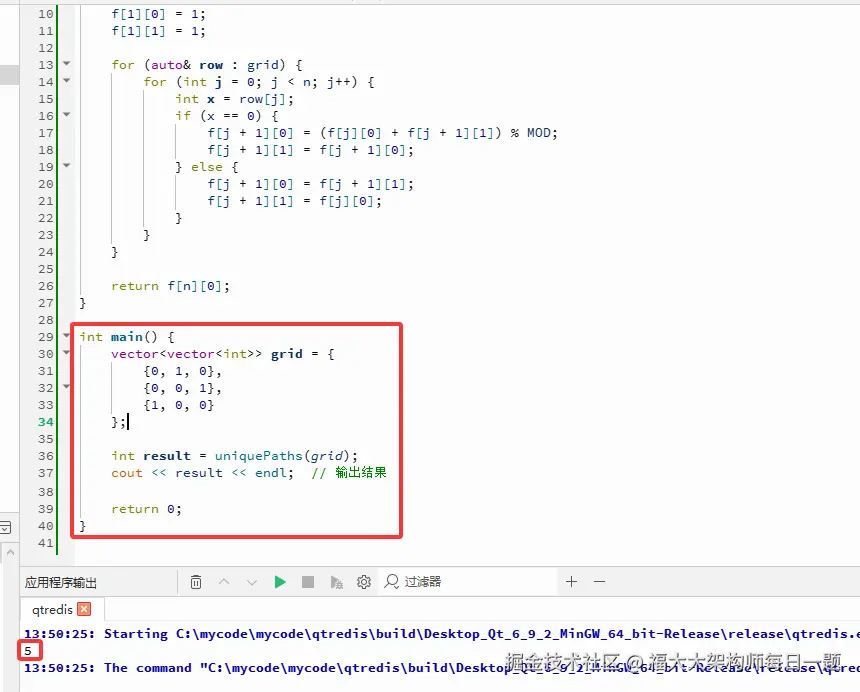Stop the running application square button

tap(308, 582)
